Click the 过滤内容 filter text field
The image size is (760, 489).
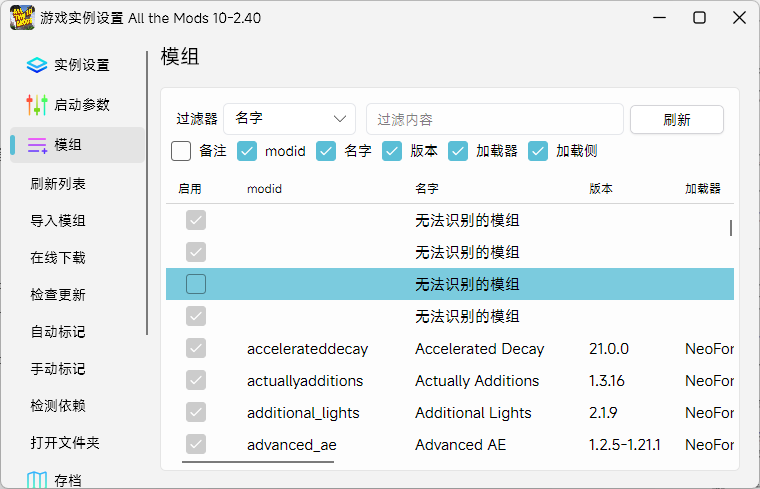point(494,119)
